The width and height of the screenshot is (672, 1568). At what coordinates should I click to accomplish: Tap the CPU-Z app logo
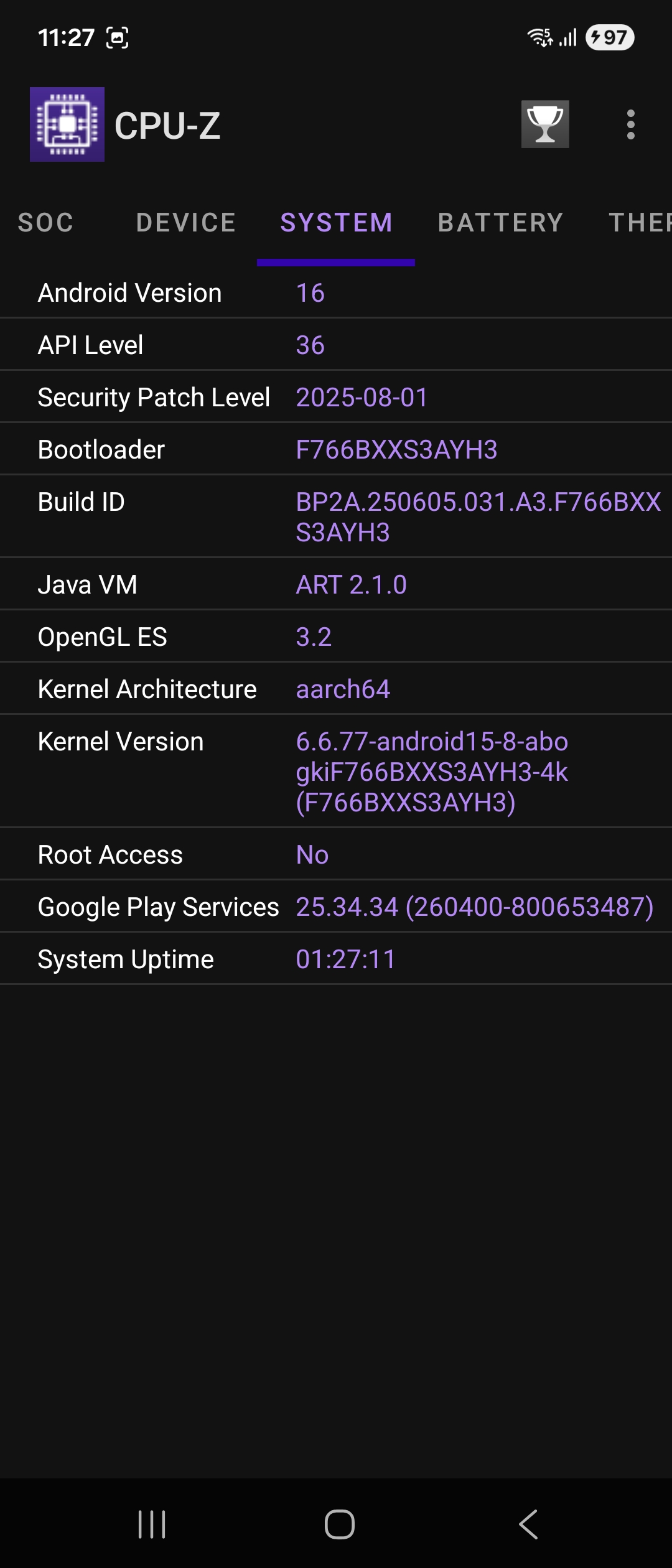[x=67, y=124]
